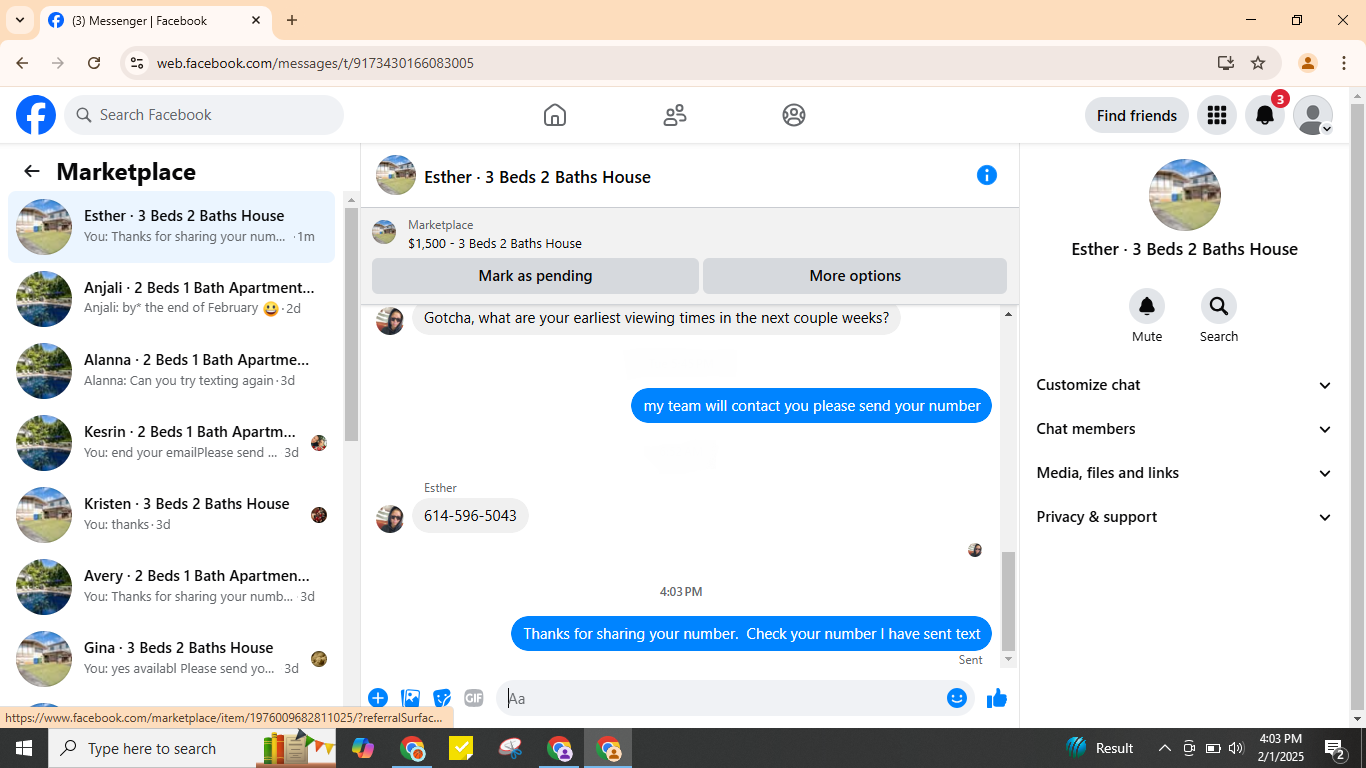
Task: Open Windows notification center icon
Action: (1335, 748)
